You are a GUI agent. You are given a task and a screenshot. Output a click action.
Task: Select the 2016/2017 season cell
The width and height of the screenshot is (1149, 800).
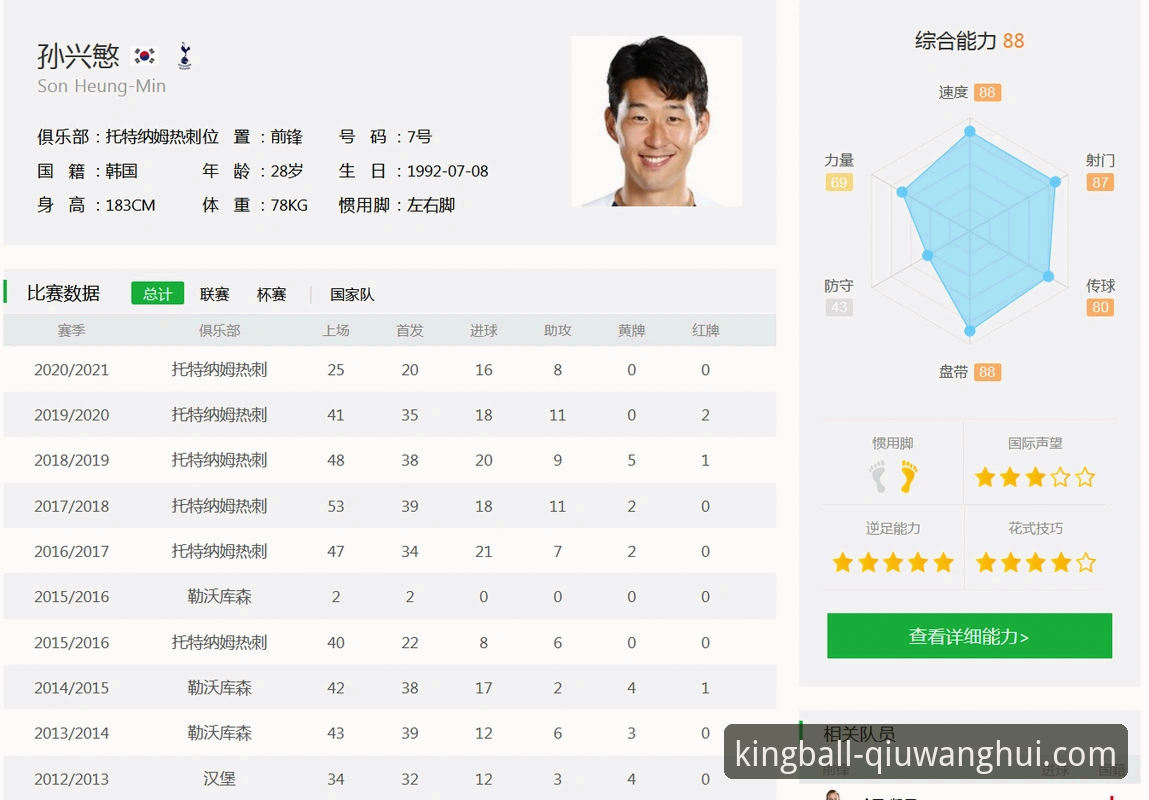(71, 552)
